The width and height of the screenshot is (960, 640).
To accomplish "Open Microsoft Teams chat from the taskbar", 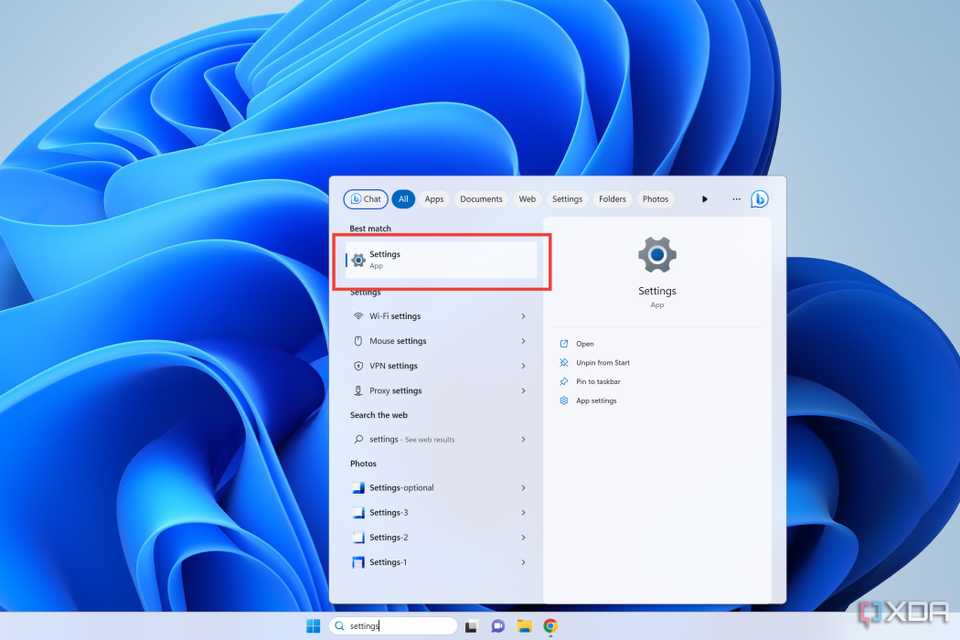I will (497, 625).
